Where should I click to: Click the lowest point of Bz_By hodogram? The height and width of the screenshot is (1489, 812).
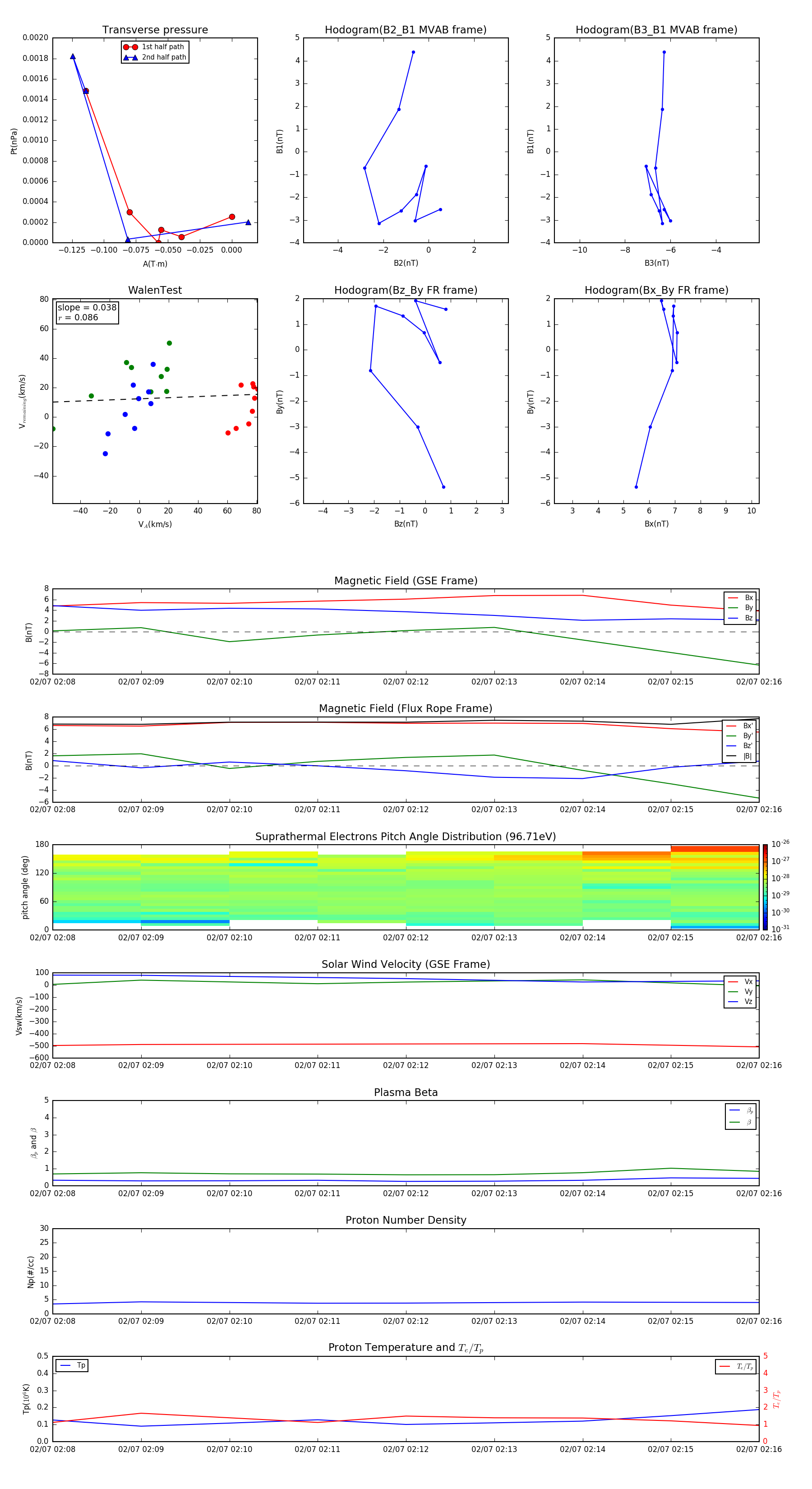click(x=443, y=487)
